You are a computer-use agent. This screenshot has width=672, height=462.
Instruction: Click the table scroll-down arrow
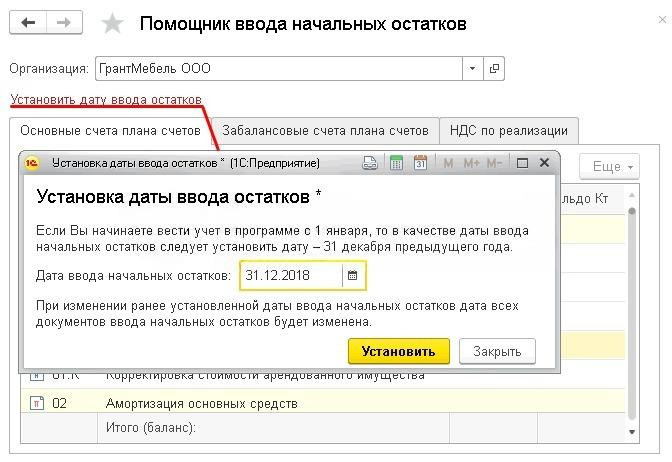click(632, 432)
